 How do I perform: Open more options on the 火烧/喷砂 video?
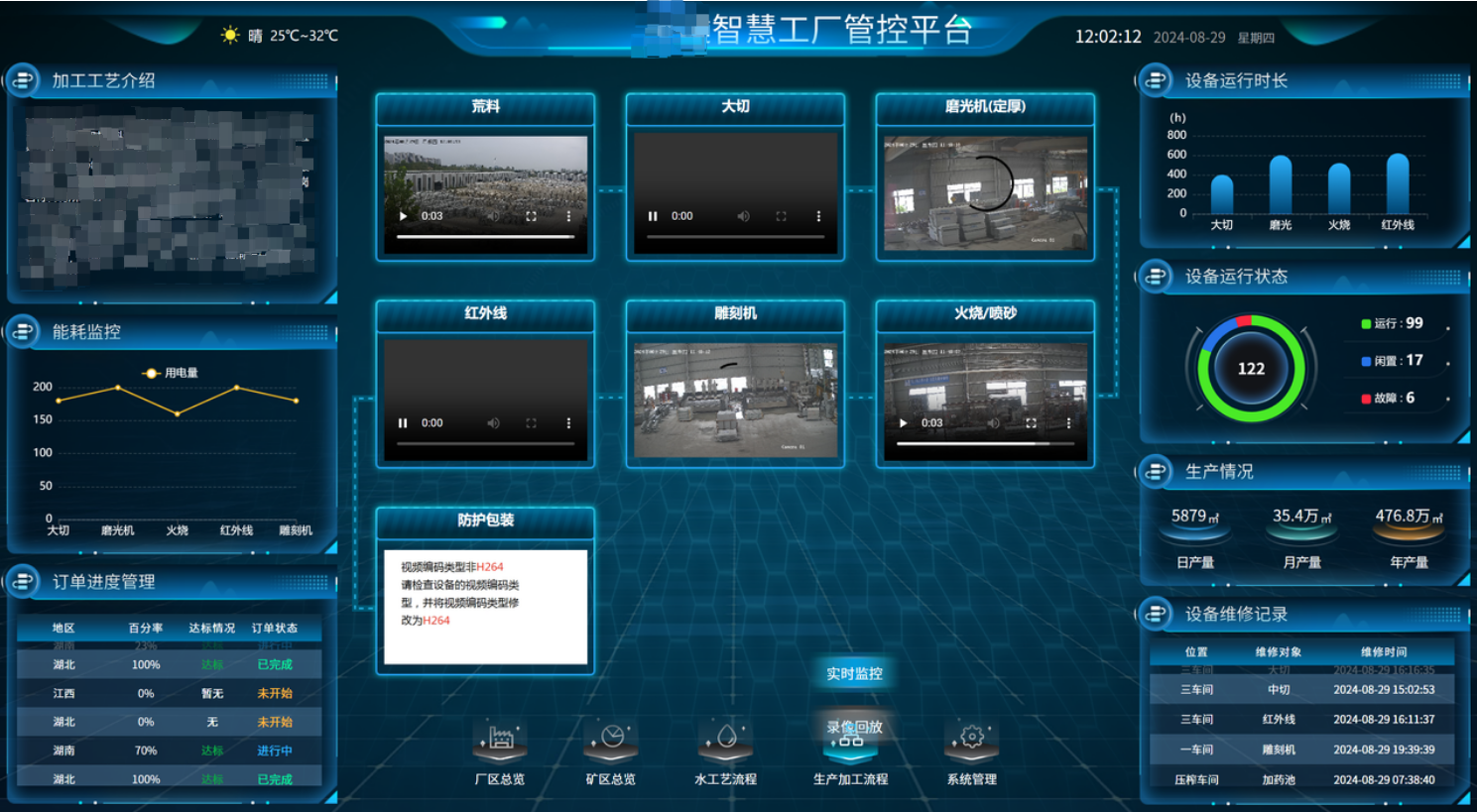(x=1068, y=423)
